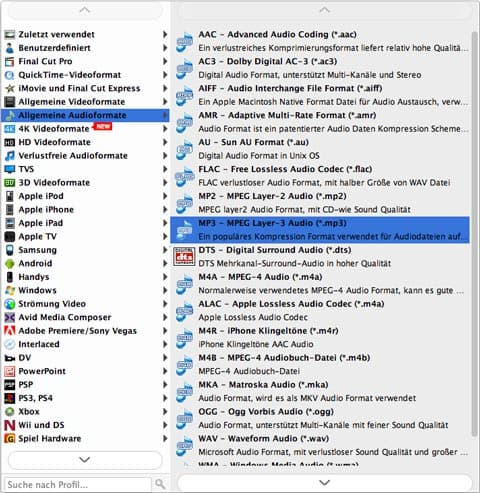The width and height of the screenshot is (480, 493).
Task: Expand the Benutzerdefiniert submenu arrow
Action: coord(165,48)
